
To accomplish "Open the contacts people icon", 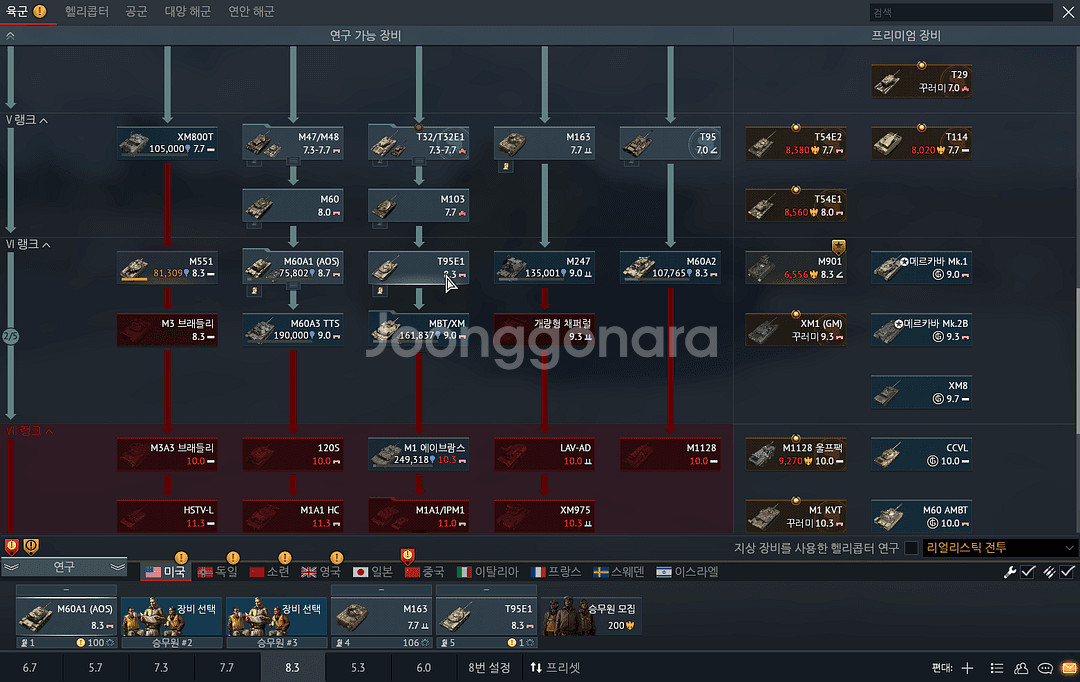I will tap(1021, 668).
